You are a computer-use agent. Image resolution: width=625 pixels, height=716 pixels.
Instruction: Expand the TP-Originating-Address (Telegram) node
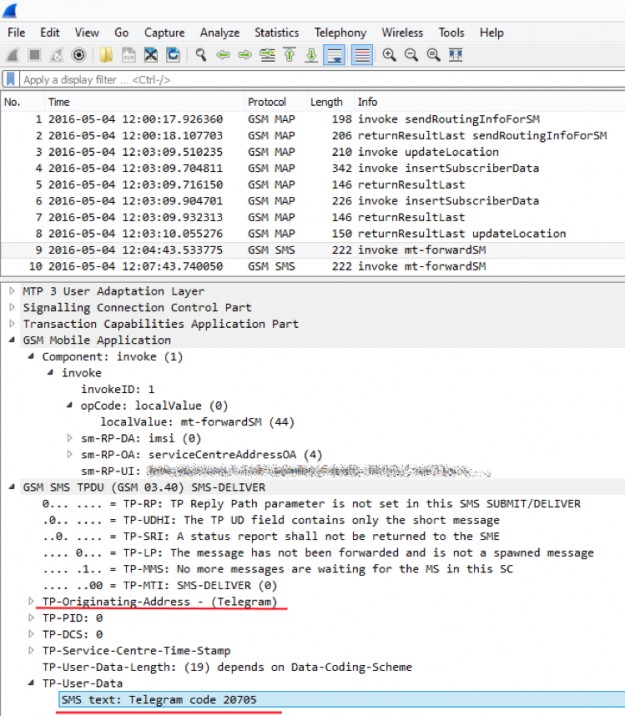click(x=31, y=601)
